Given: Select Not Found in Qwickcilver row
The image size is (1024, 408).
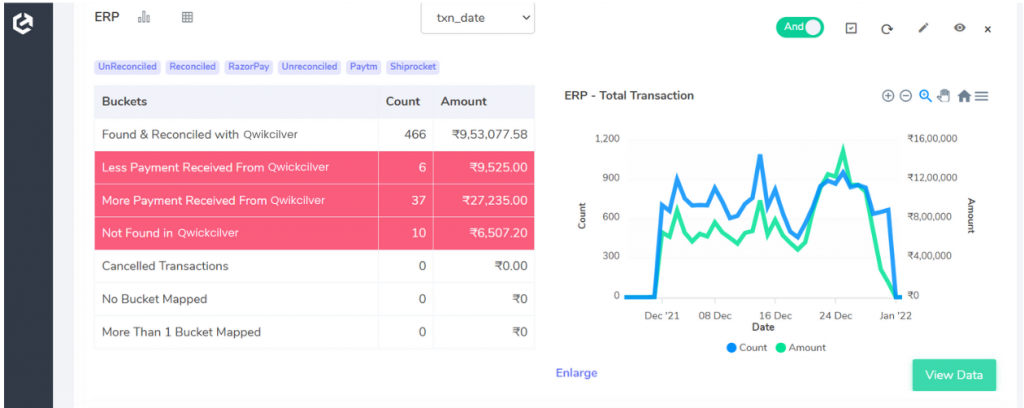Looking at the screenshot, I should tap(314, 233).
